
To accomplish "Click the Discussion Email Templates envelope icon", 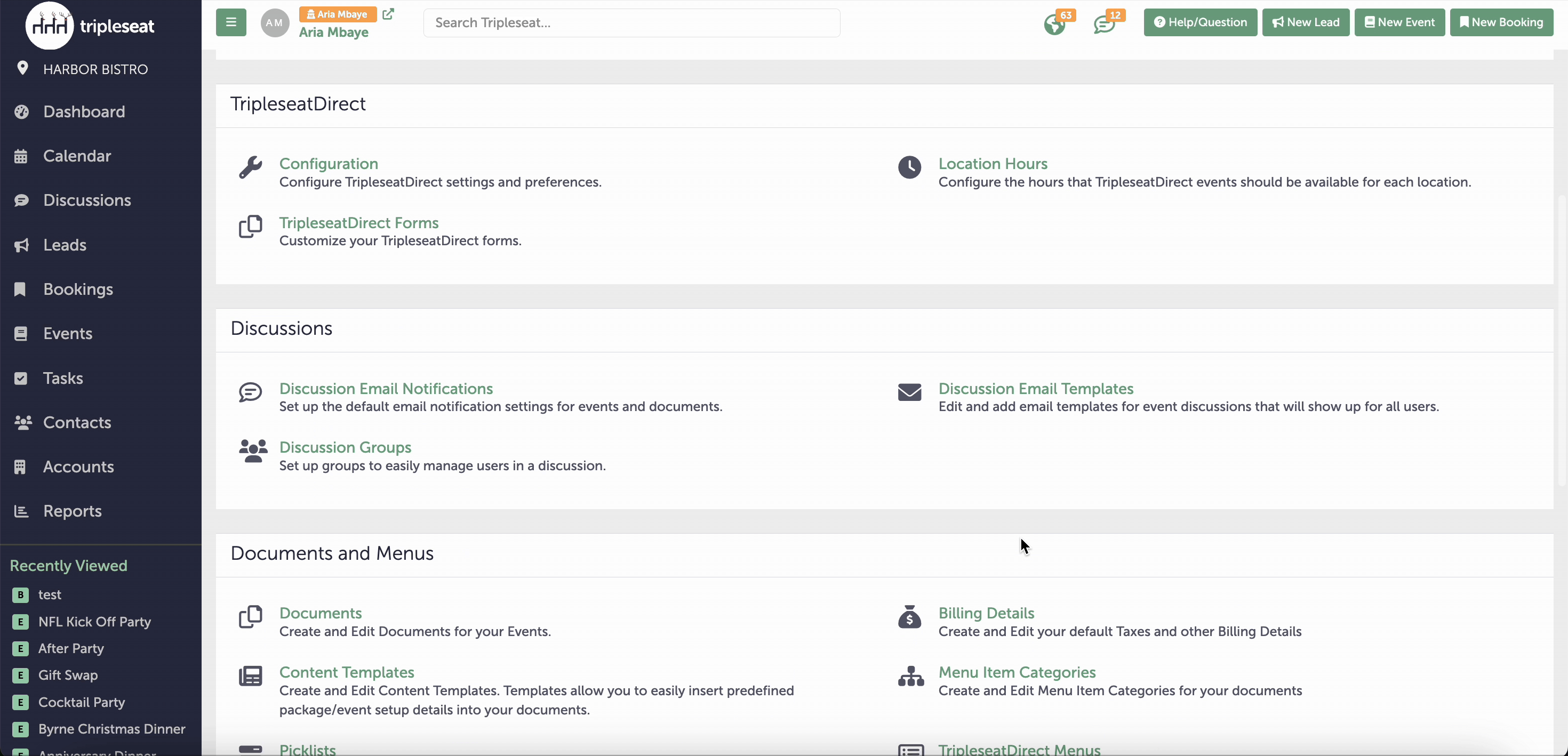I will [x=909, y=392].
